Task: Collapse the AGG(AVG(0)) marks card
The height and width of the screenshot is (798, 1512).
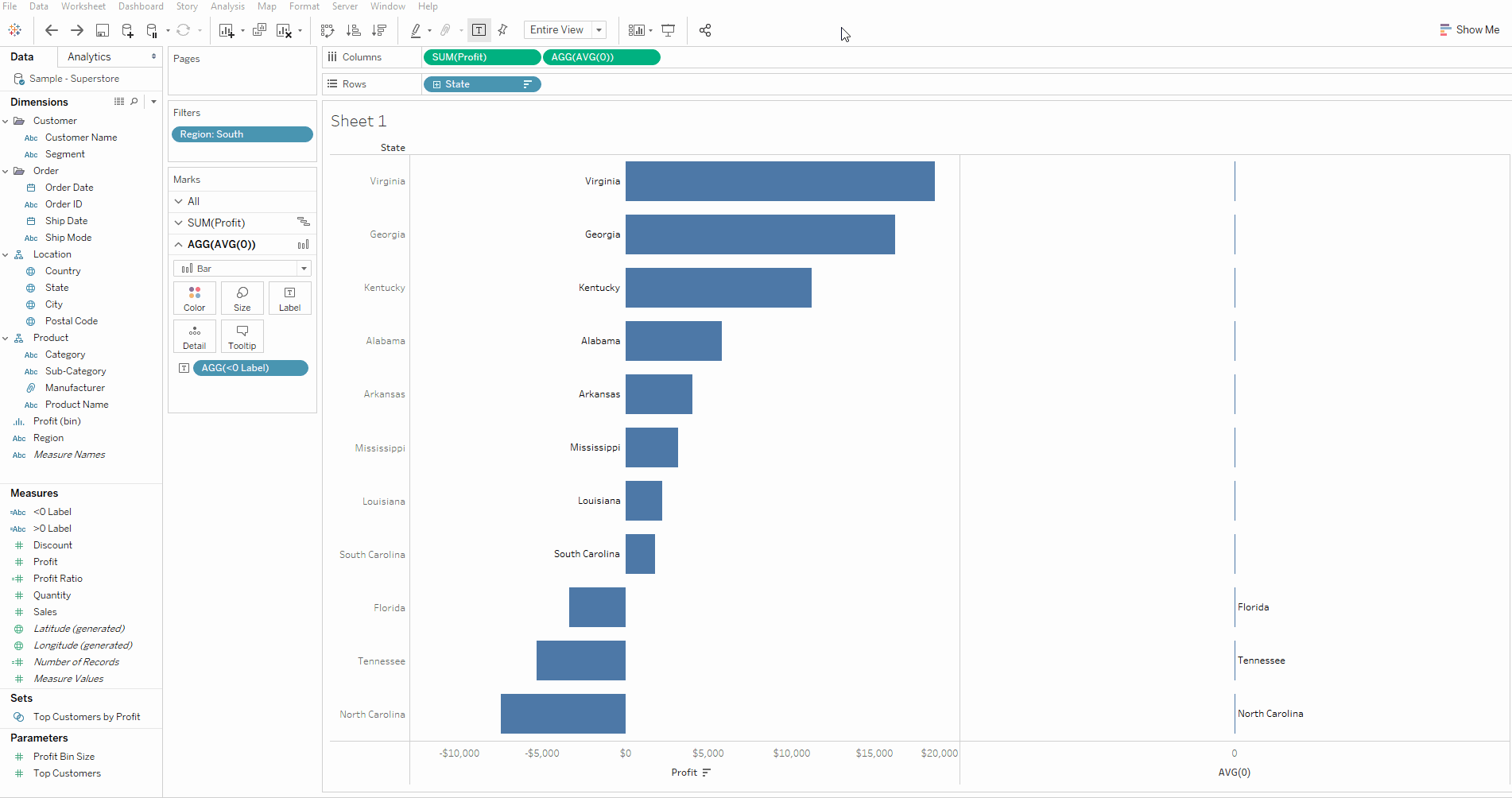Action: point(179,244)
